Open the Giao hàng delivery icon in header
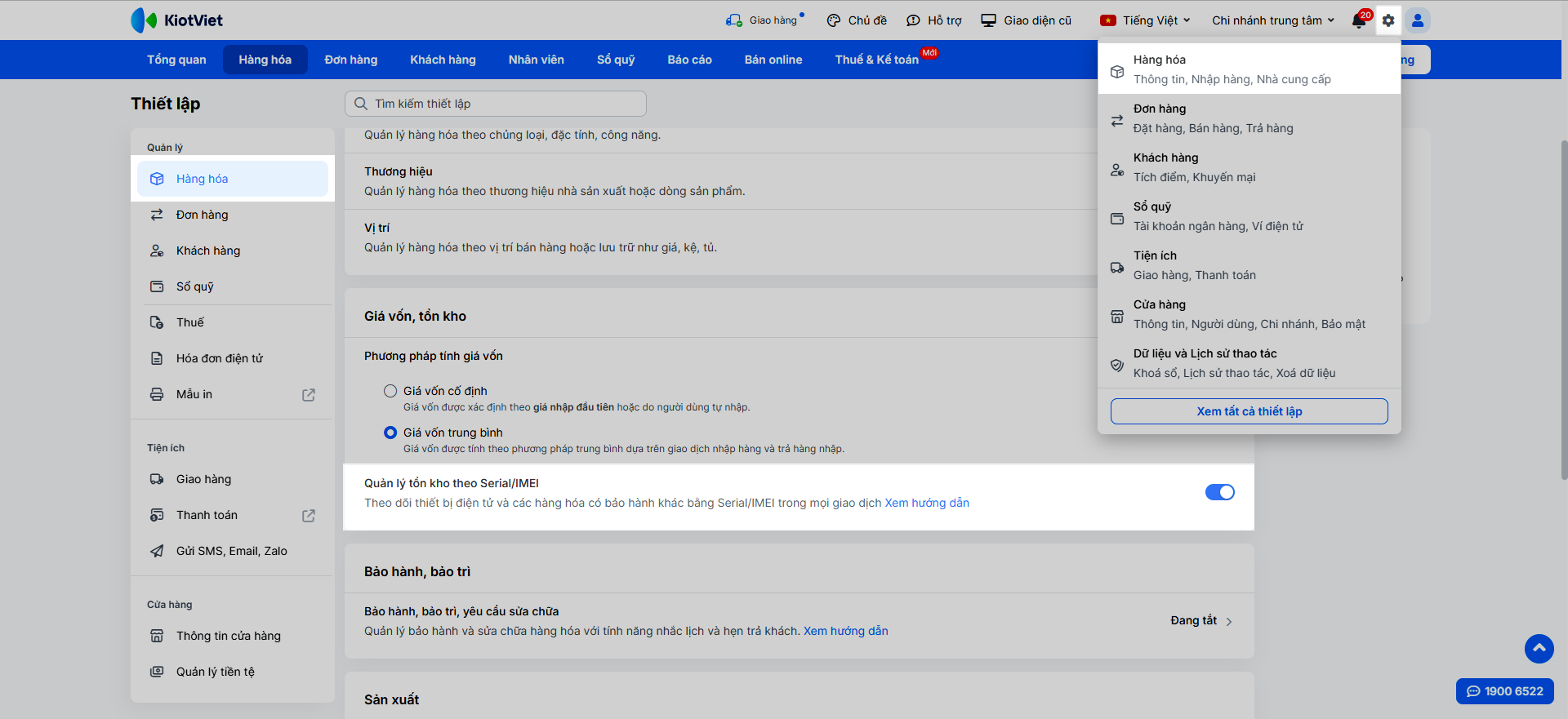This screenshot has height=719, width=1568. click(734, 20)
